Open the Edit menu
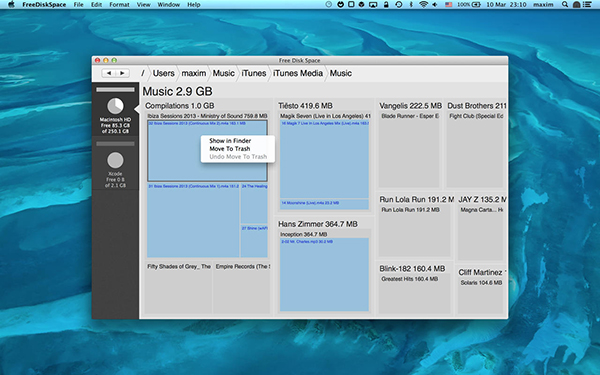Image resolution: width=600 pixels, height=375 pixels. (x=96, y=5)
